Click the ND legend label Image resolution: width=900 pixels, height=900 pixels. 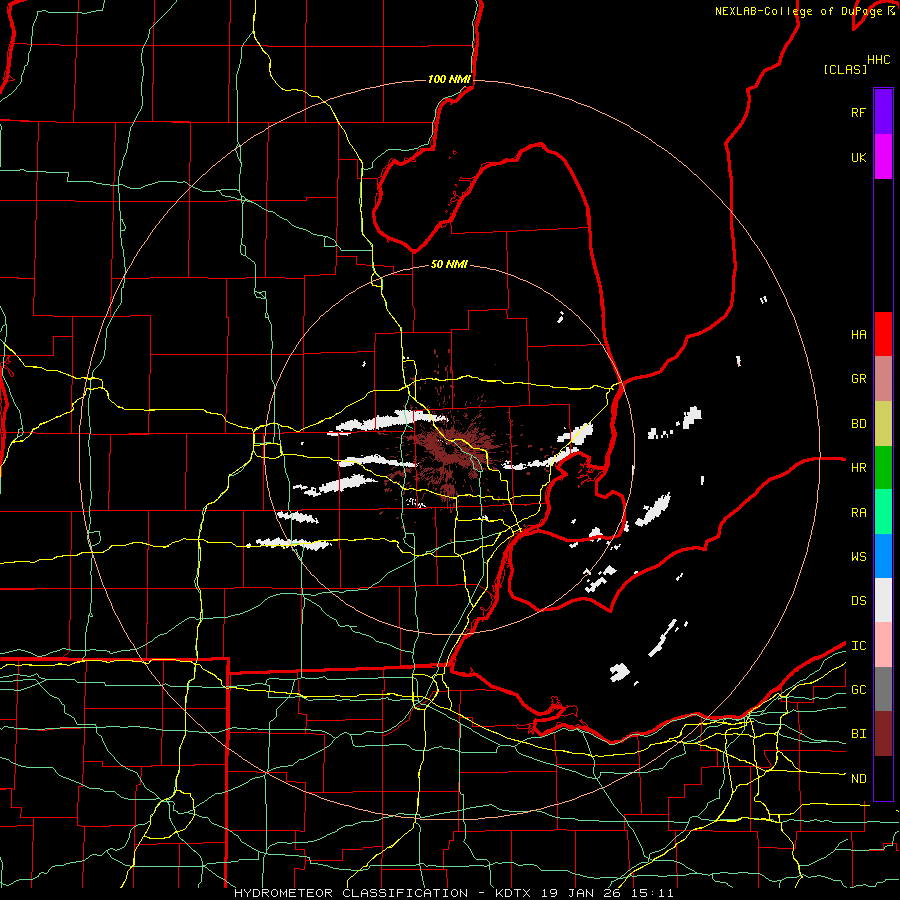(x=858, y=779)
